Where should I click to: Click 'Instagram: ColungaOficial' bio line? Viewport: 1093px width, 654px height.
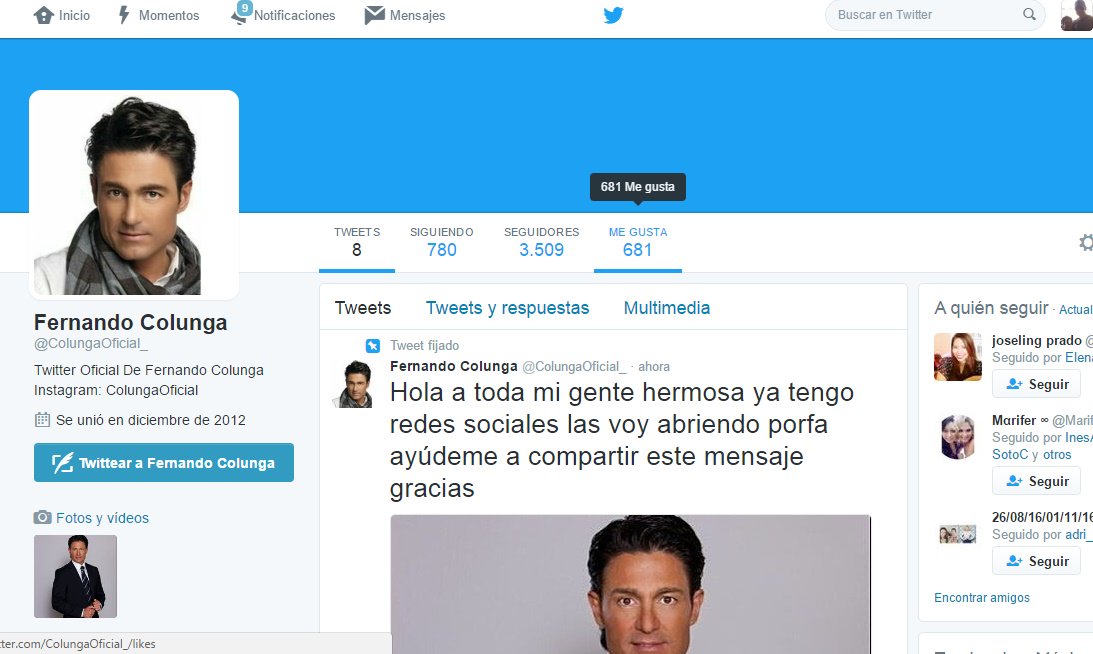[x=116, y=390]
